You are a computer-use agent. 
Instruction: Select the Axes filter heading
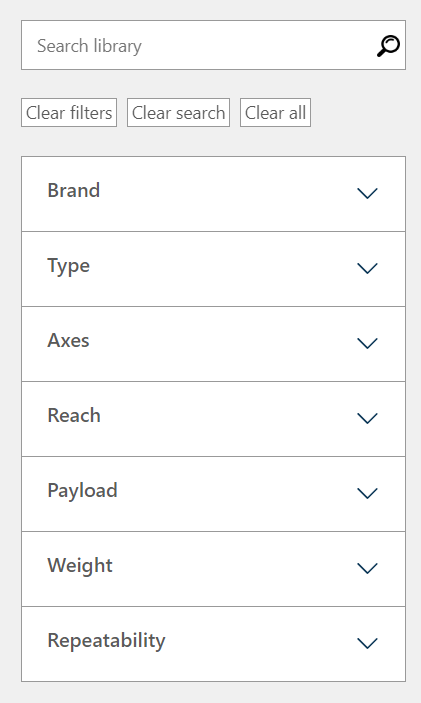[69, 340]
